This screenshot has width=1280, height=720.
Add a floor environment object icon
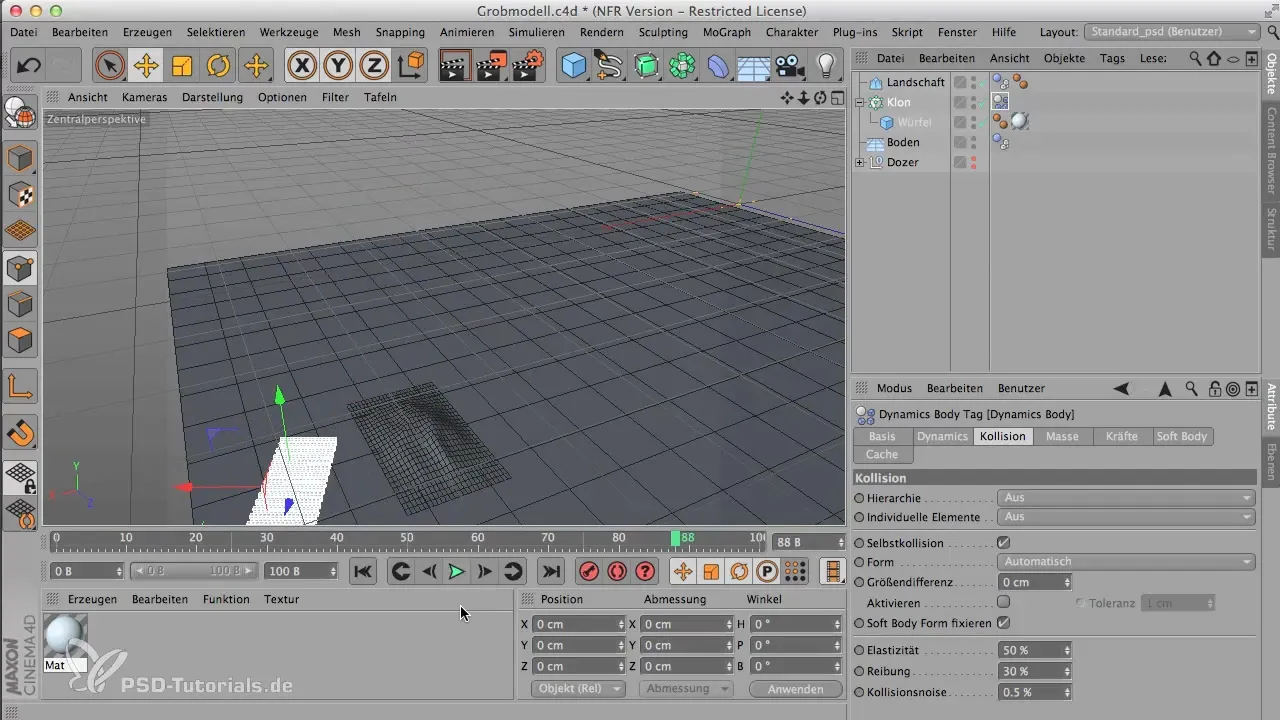pos(754,67)
